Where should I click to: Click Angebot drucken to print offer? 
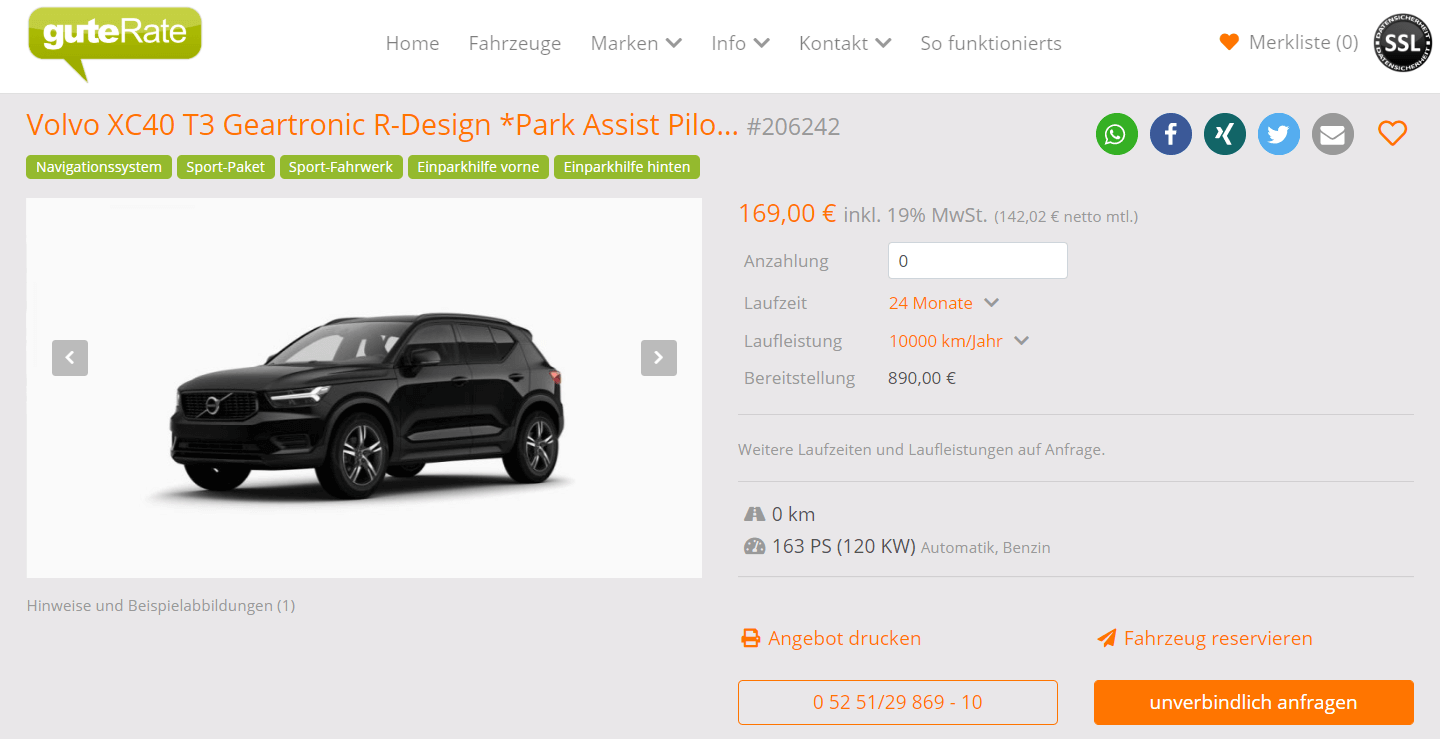(x=831, y=638)
